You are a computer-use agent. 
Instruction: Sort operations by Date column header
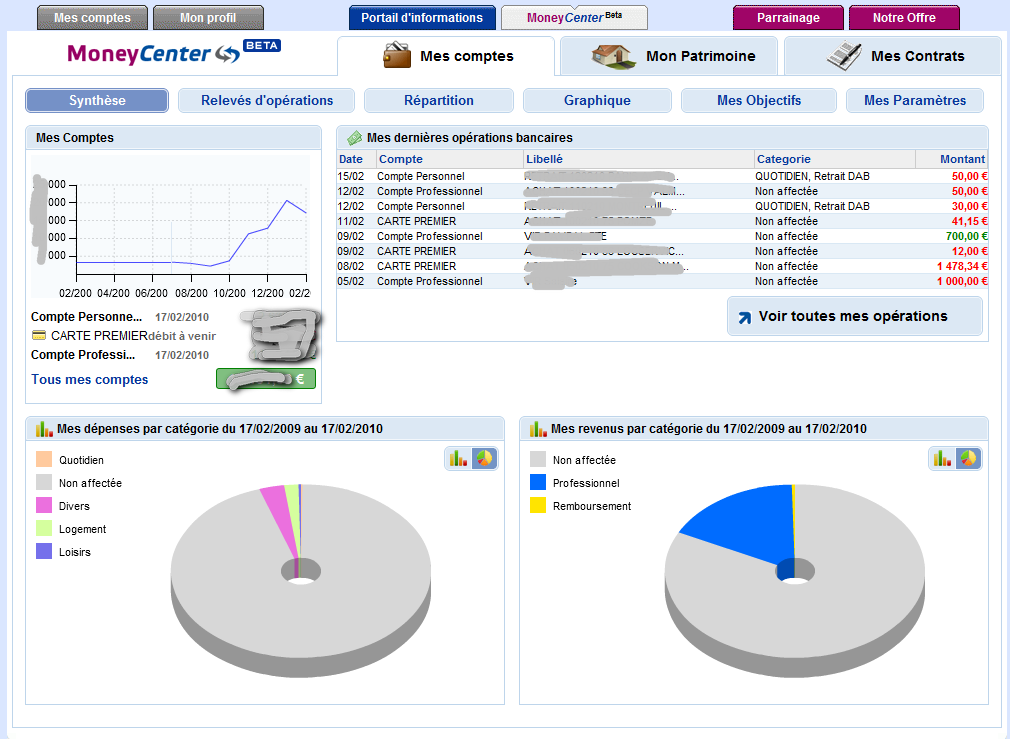tap(351, 159)
